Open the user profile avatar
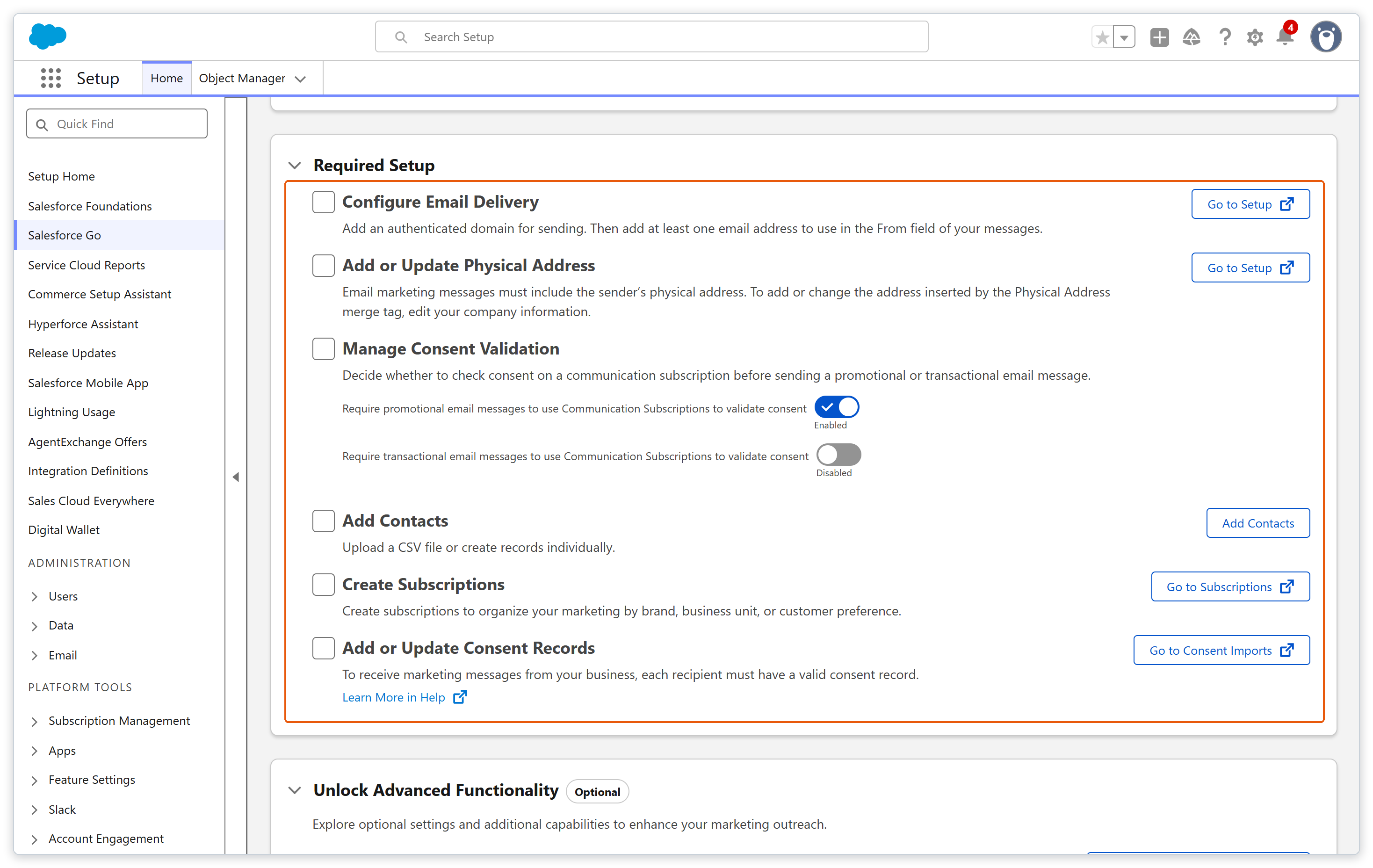The image size is (1373, 868). tap(1326, 36)
